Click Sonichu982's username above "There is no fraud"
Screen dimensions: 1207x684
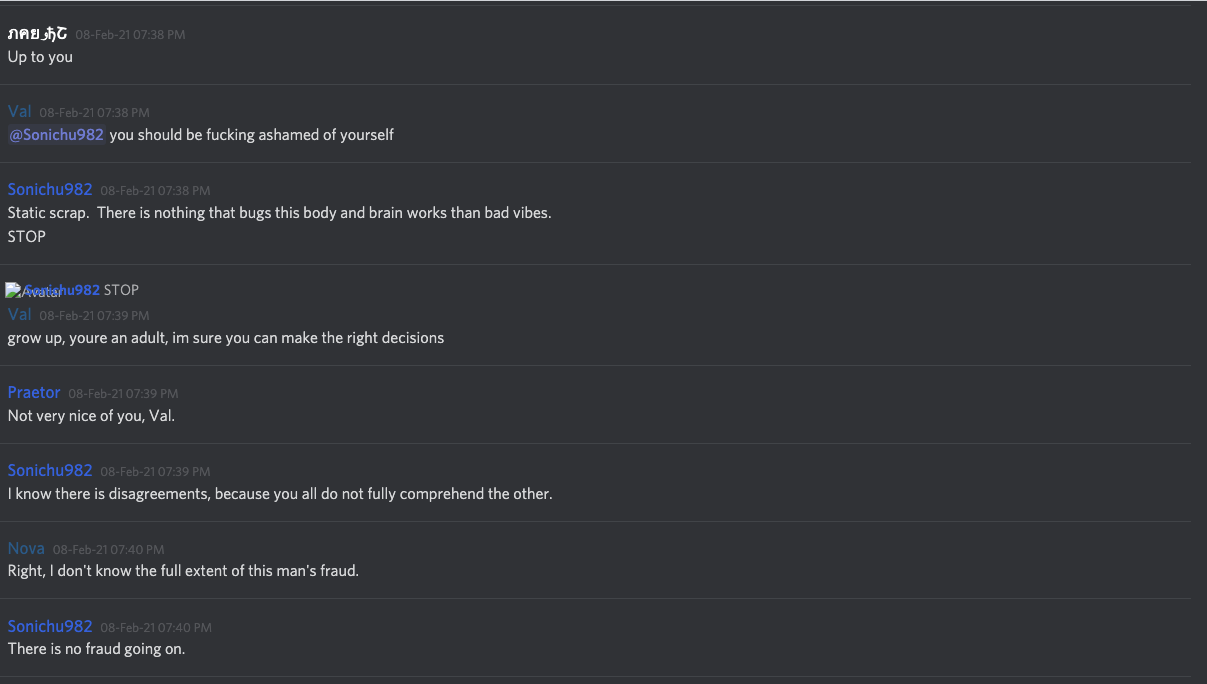tap(50, 626)
